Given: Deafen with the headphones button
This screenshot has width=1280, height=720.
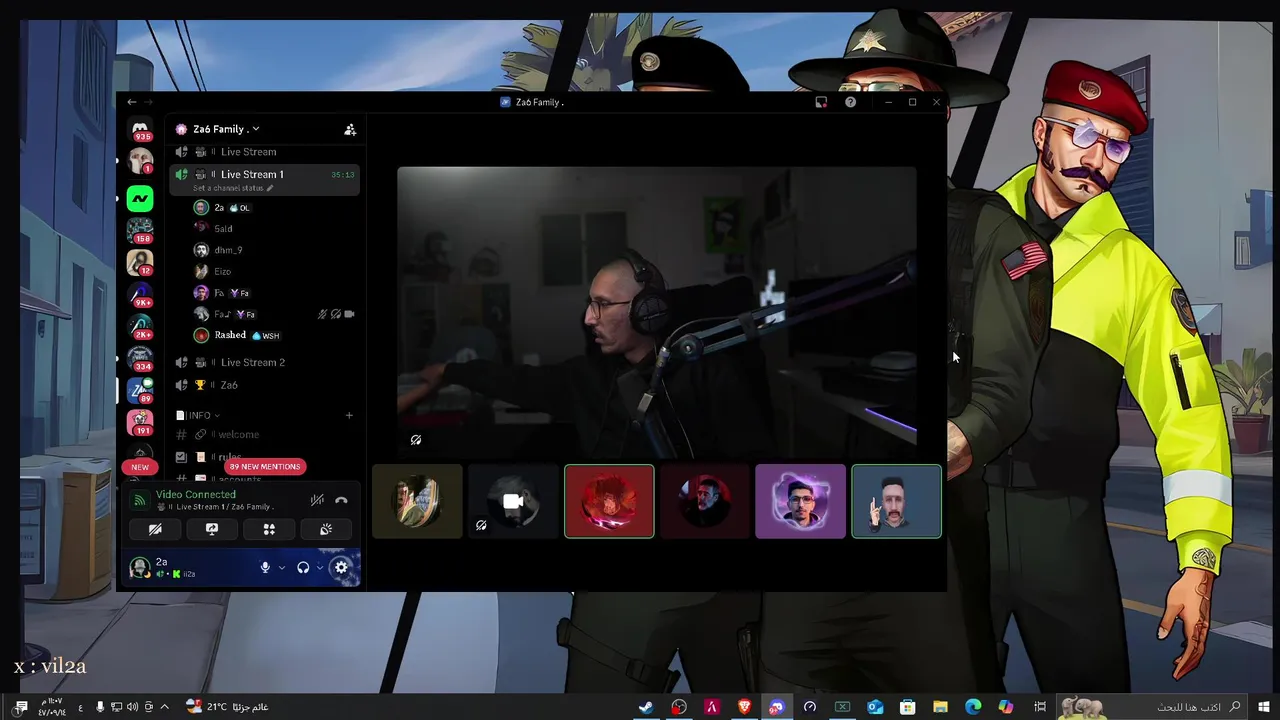Looking at the screenshot, I should [303, 568].
